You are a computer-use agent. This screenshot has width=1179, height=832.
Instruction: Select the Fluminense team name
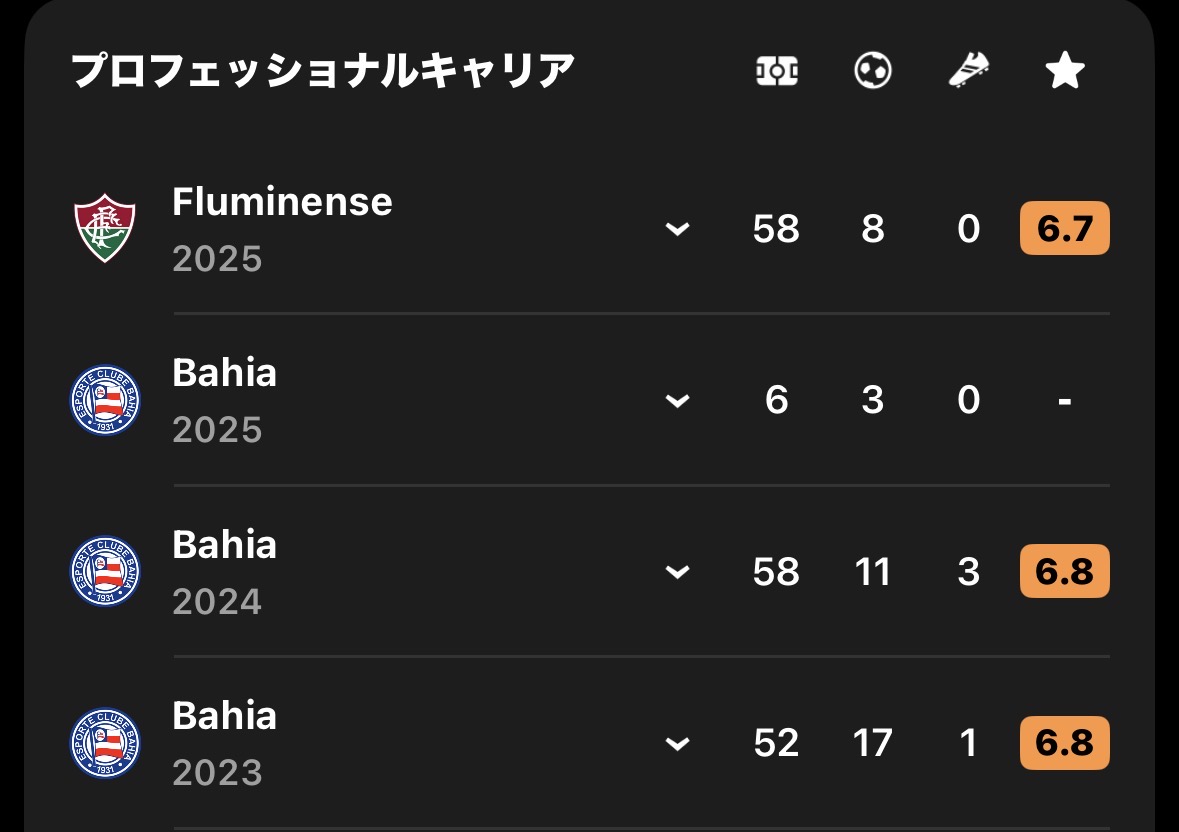(282, 202)
